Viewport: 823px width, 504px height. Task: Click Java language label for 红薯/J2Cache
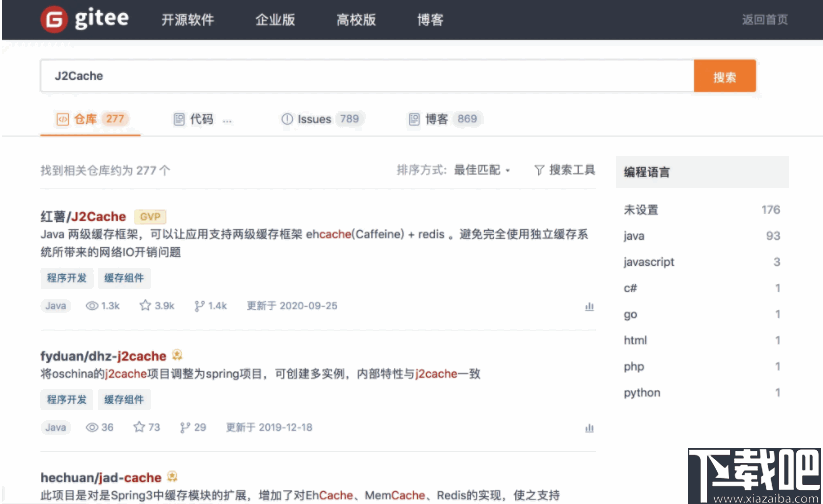pos(56,306)
